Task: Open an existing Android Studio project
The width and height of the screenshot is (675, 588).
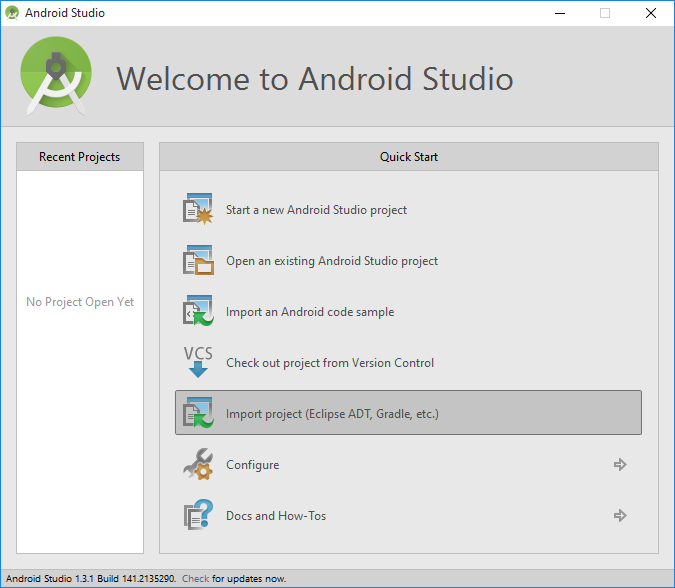Action: (x=408, y=260)
